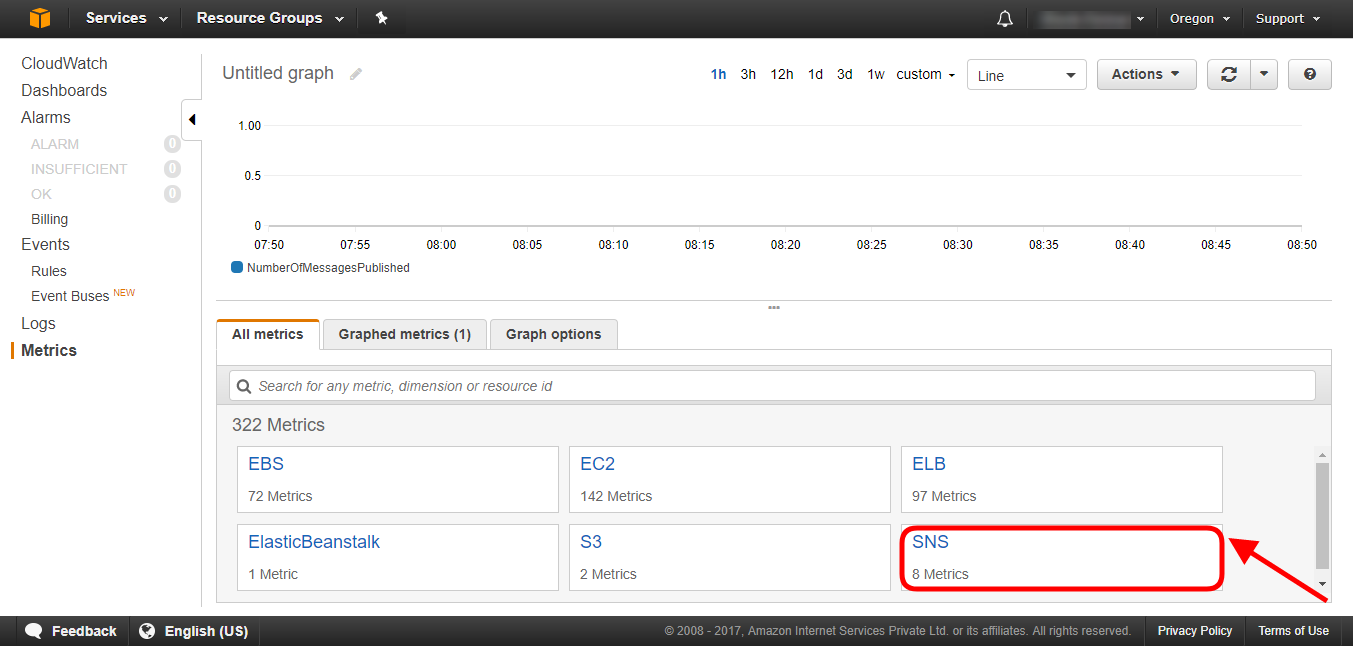Select the 1w time range

876,74
